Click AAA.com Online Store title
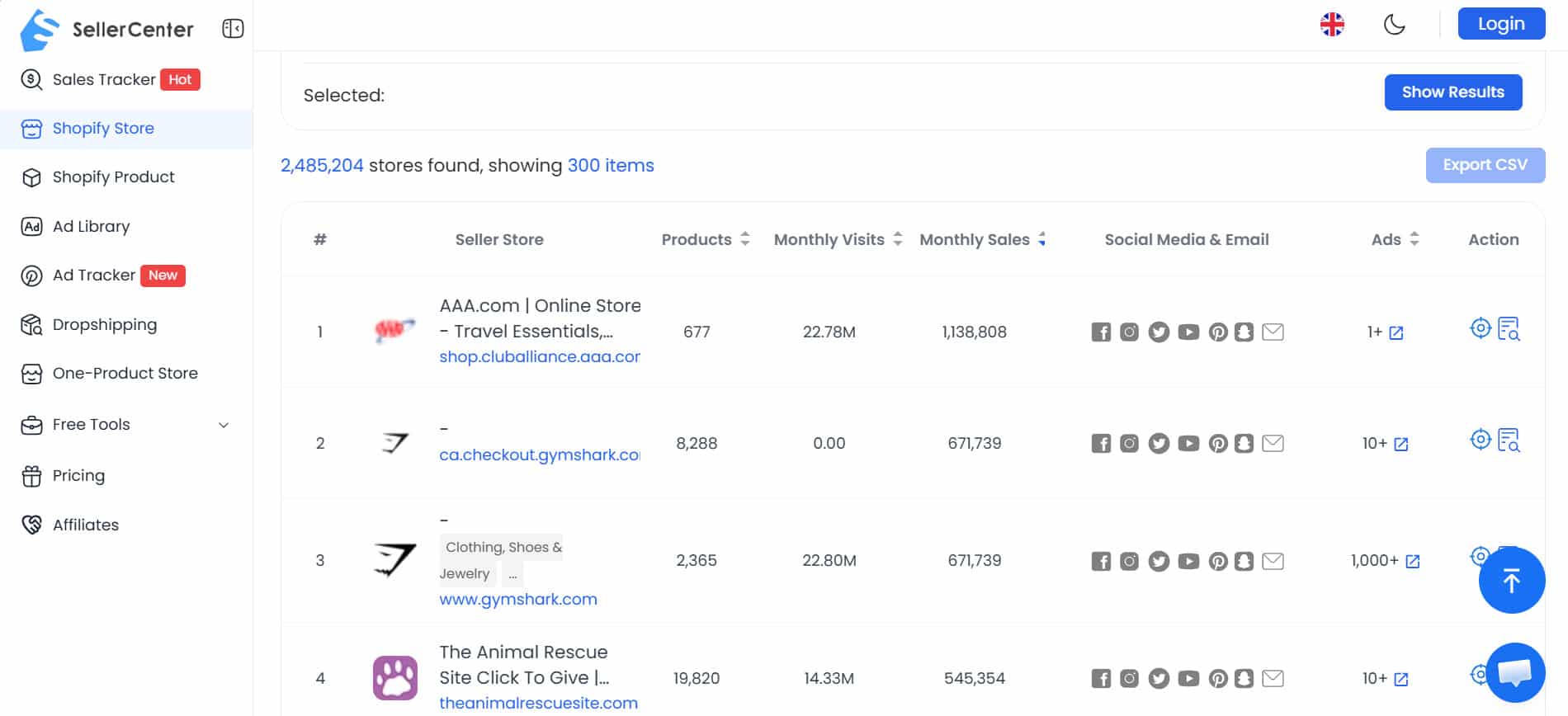The image size is (1568, 716). [x=540, y=318]
